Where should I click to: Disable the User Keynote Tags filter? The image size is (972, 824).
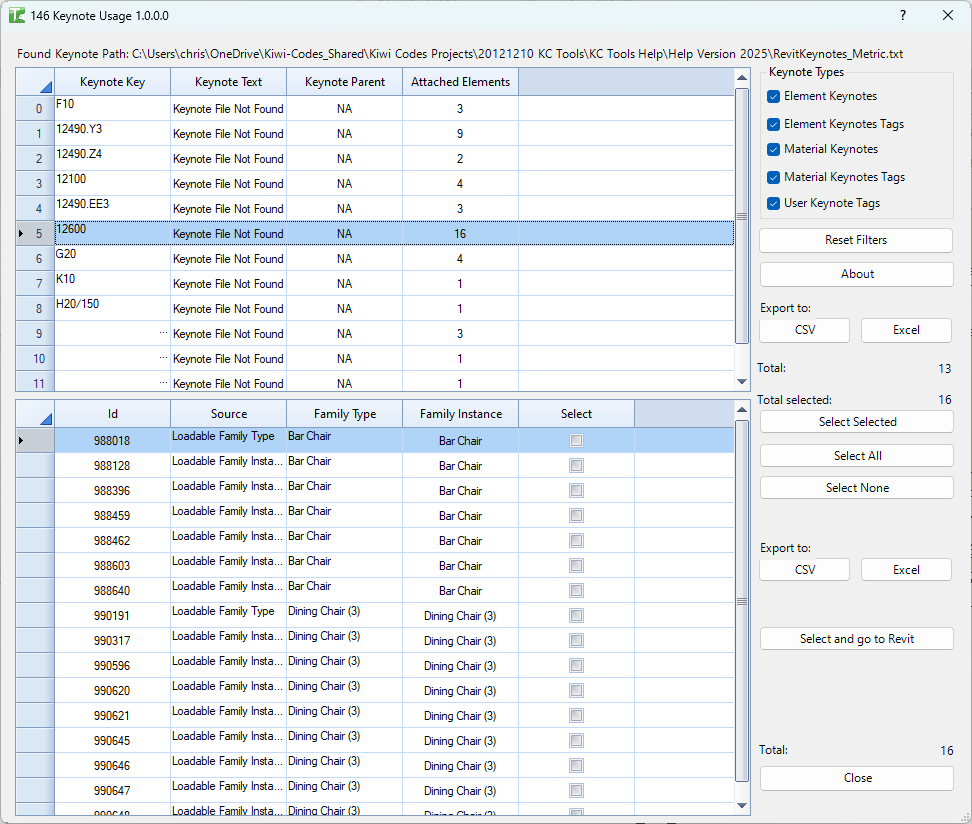click(x=773, y=203)
